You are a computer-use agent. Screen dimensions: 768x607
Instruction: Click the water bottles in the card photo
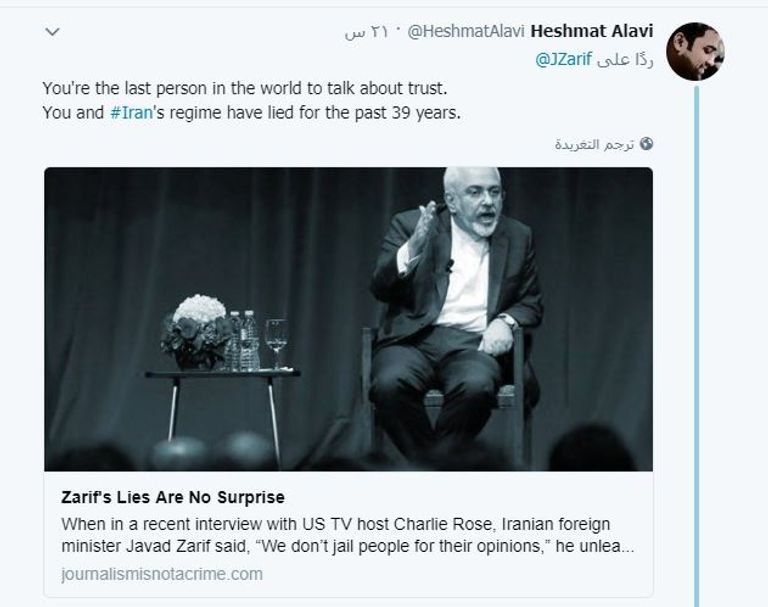click(x=242, y=340)
